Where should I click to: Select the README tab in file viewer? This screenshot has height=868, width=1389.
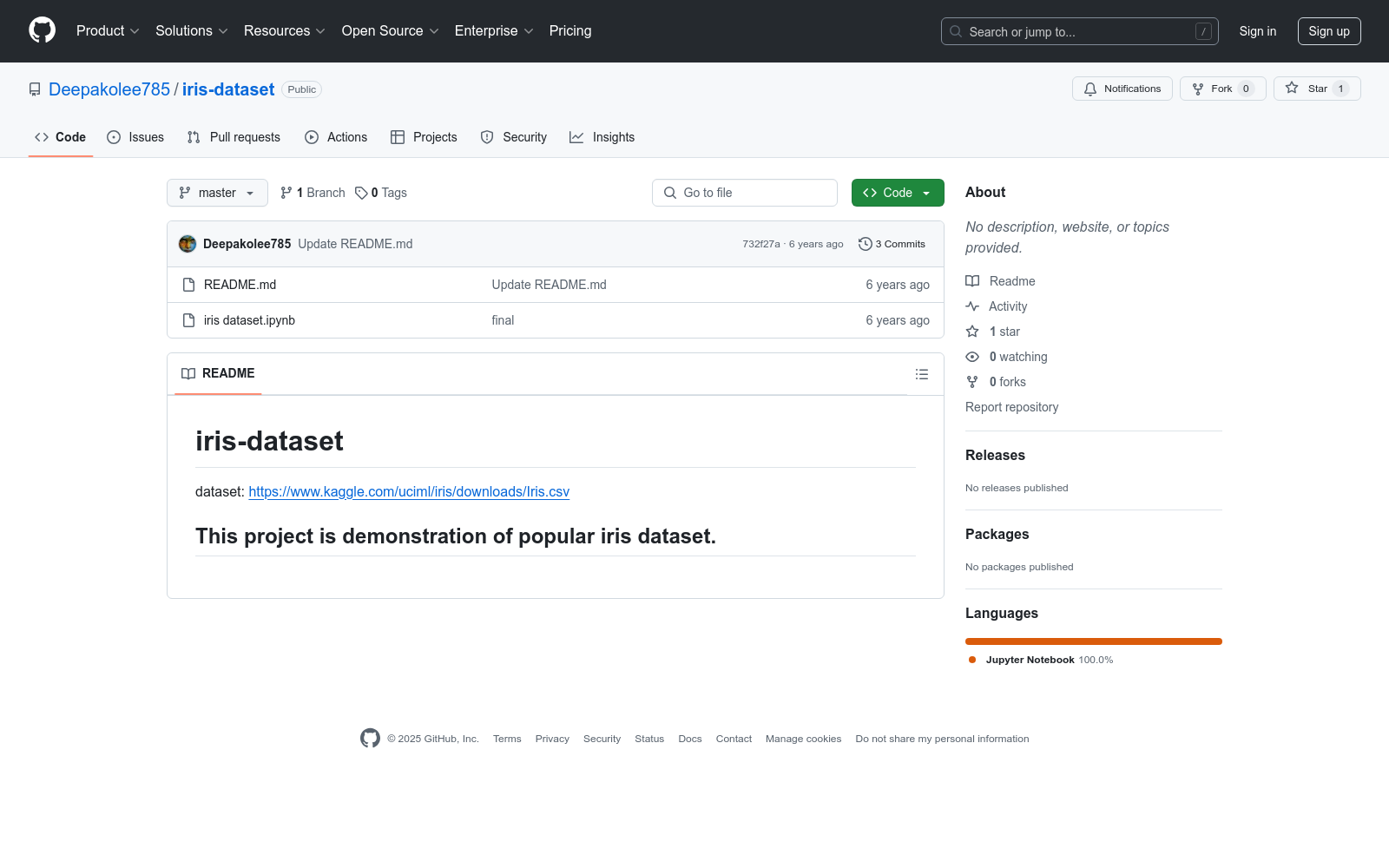pos(218,373)
